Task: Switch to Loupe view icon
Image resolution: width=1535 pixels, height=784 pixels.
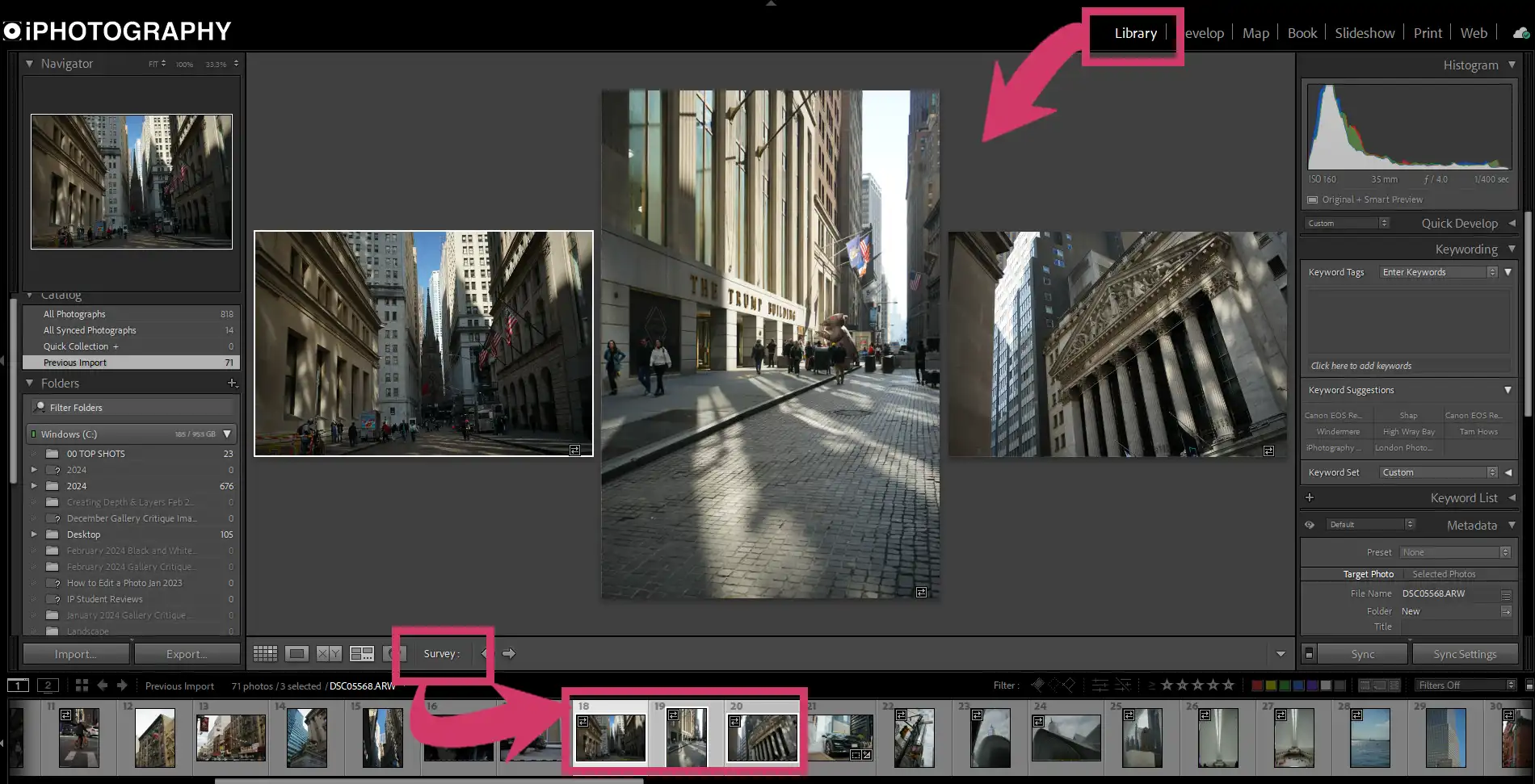Action: point(296,654)
